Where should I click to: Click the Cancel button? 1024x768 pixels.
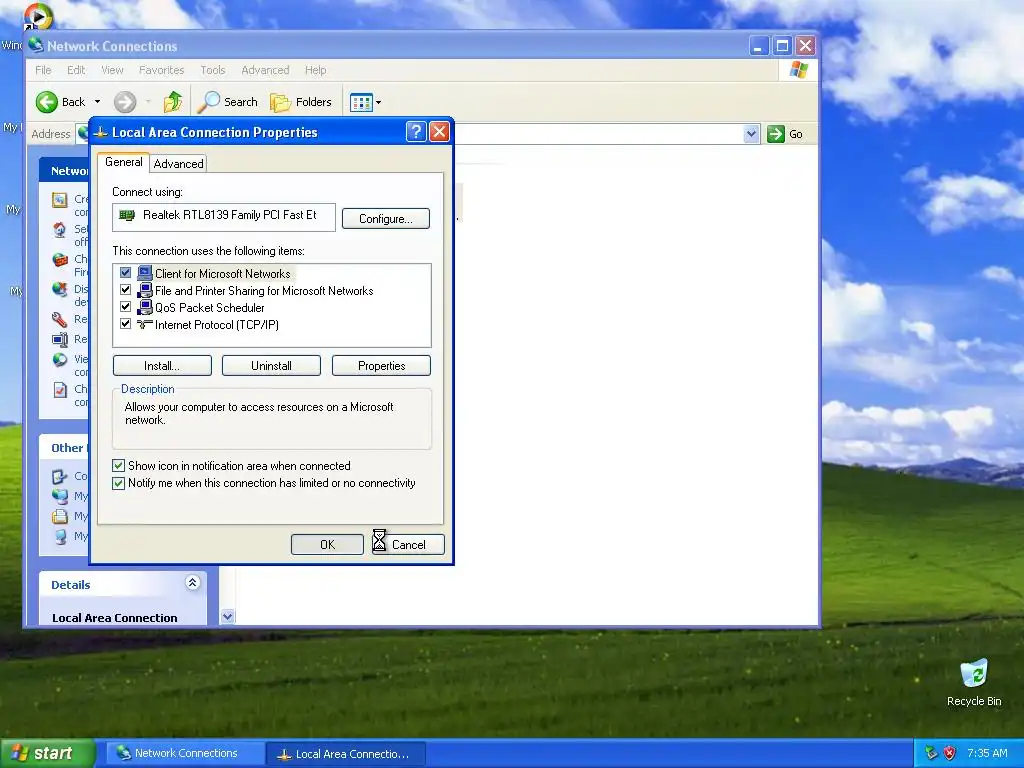click(409, 545)
